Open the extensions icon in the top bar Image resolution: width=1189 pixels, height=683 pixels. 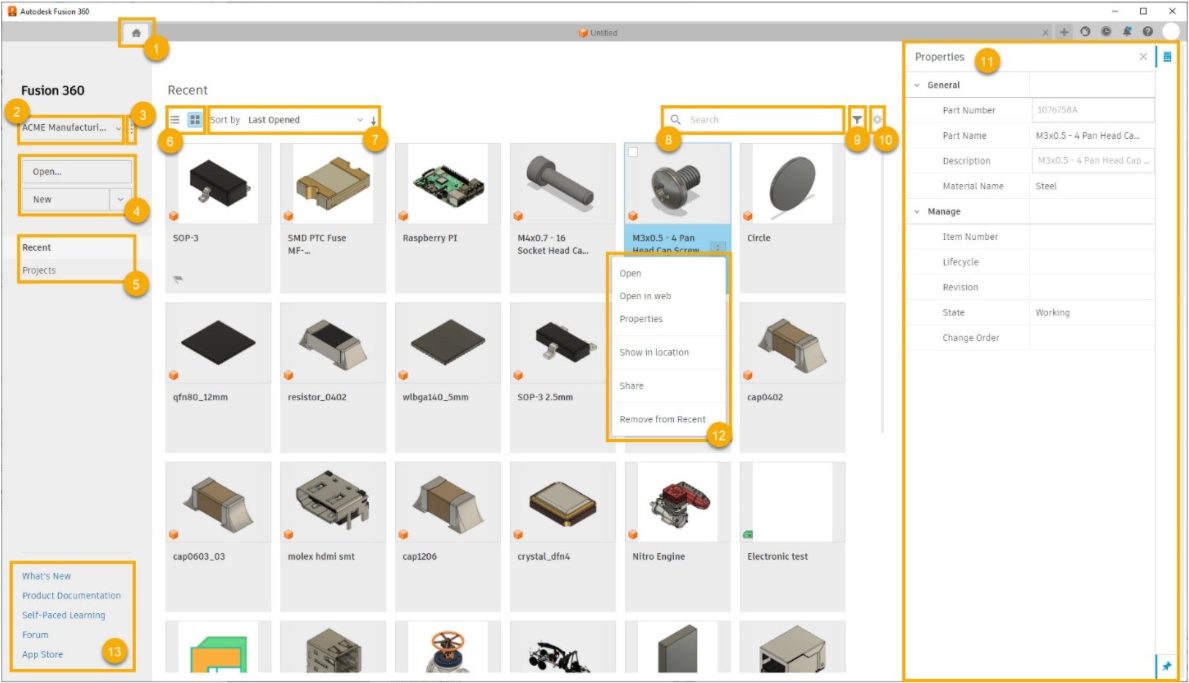click(1085, 32)
